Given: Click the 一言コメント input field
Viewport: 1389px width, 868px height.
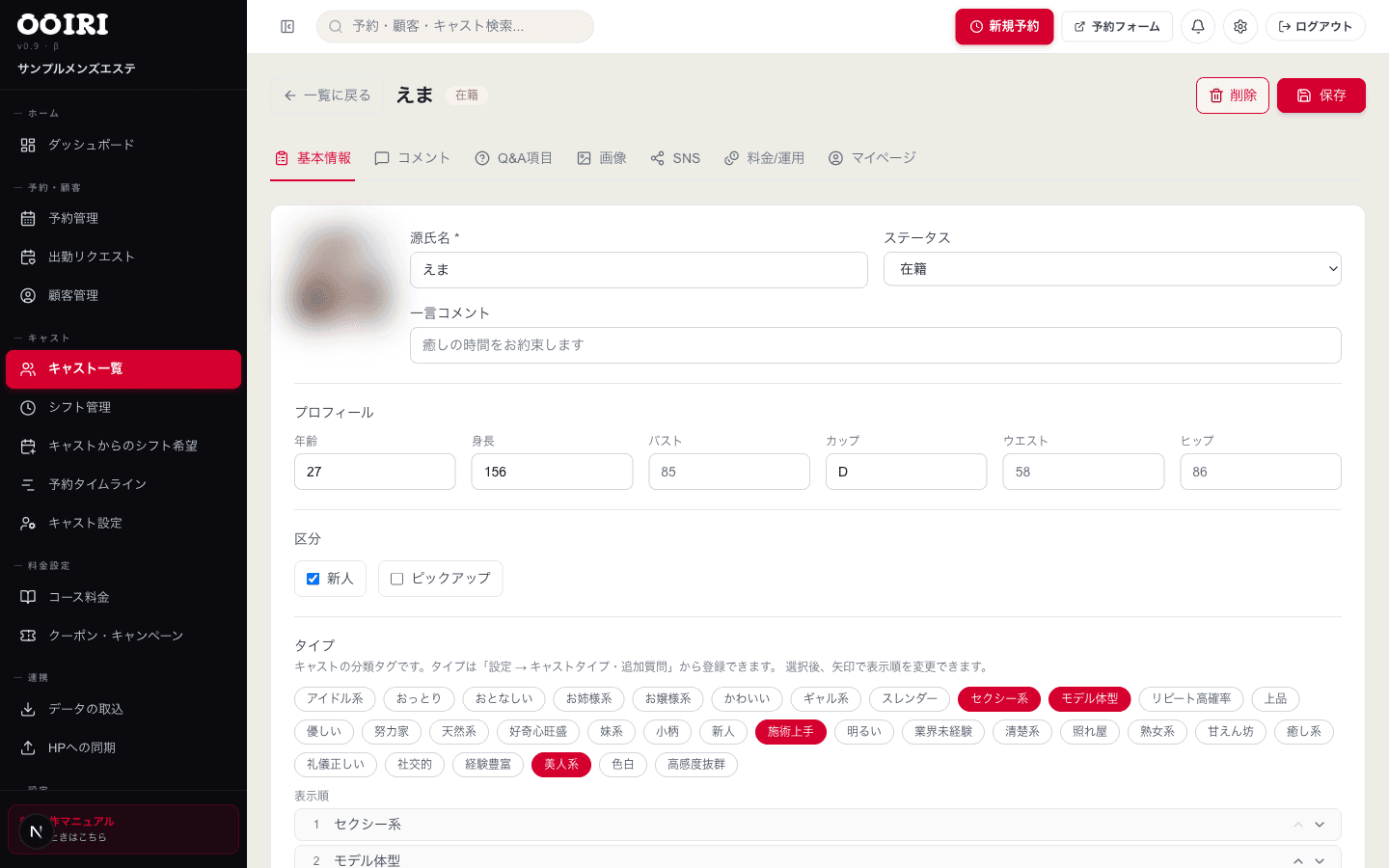Looking at the screenshot, I should coord(876,345).
